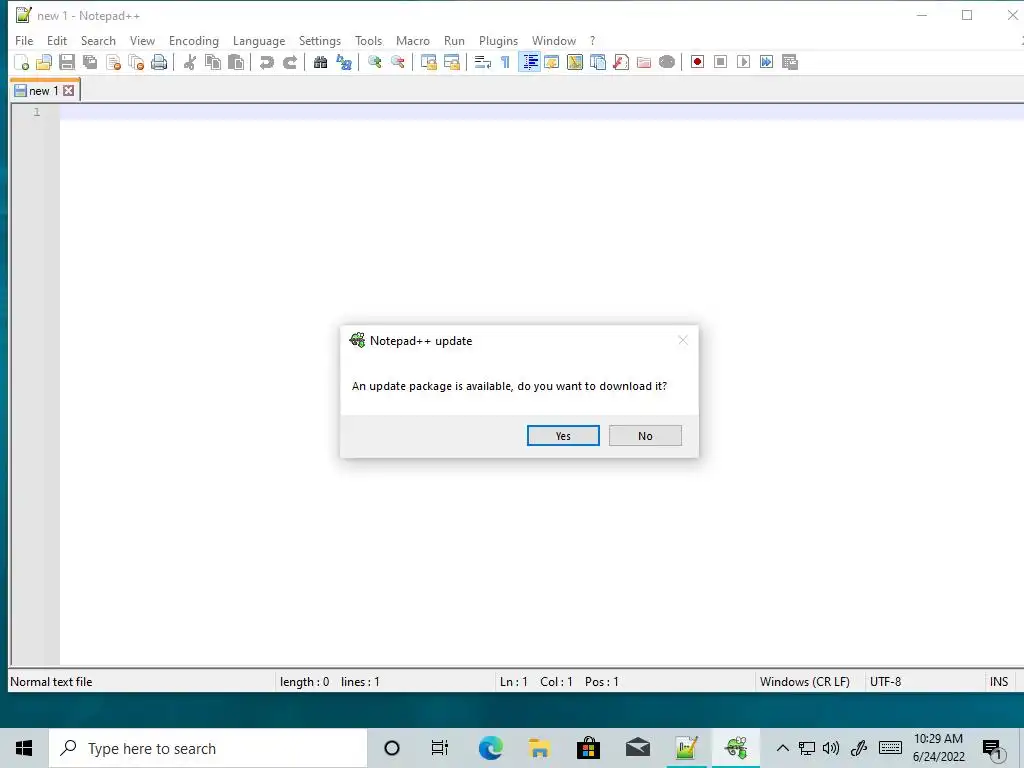The image size is (1024, 768).
Task: Redo action toolbar icon
Action: pos(290,62)
